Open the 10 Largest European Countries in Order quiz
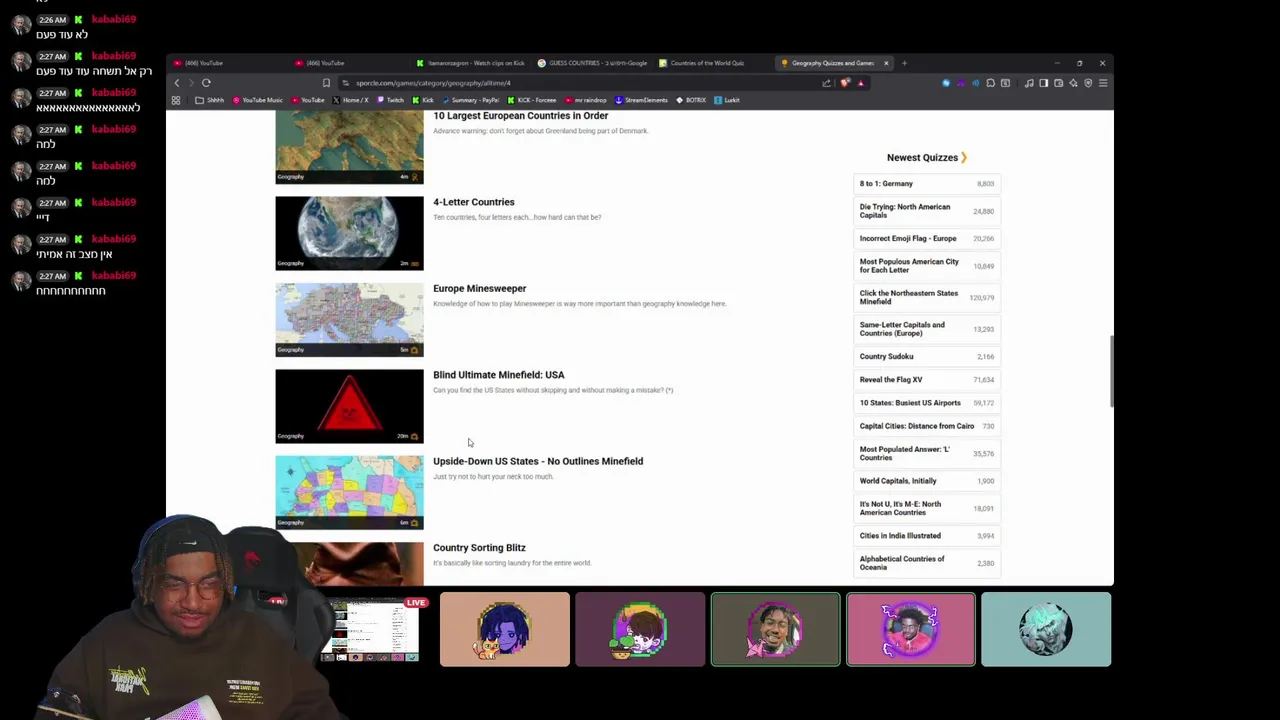This screenshot has width=1280, height=720. 520,116
